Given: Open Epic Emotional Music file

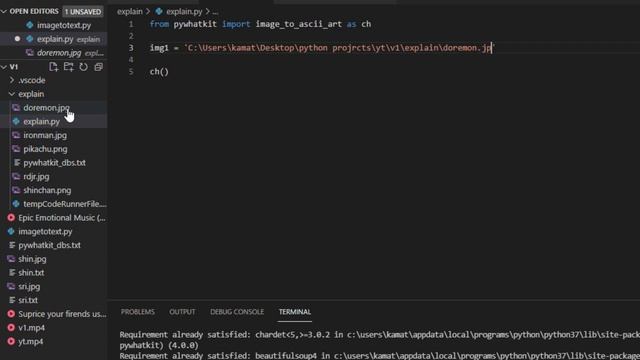Looking at the screenshot, I should coord(62,218).
